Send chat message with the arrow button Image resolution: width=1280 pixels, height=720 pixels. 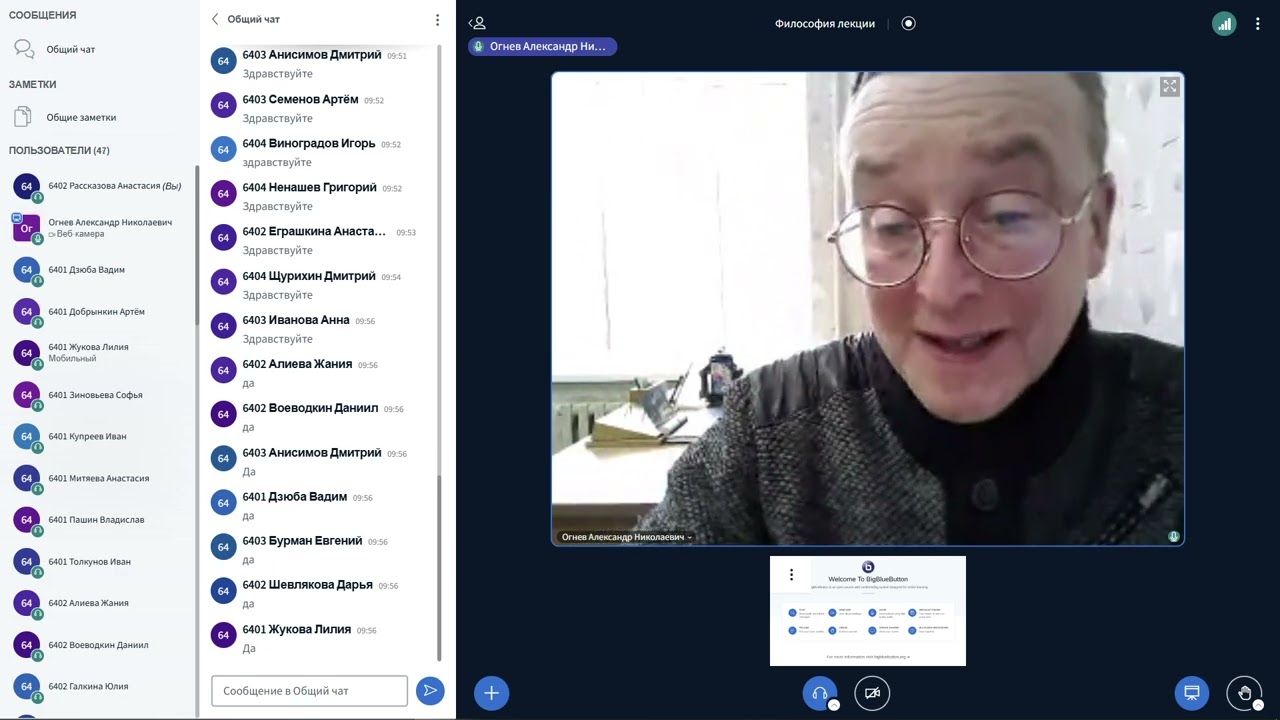tap(430, 690)
